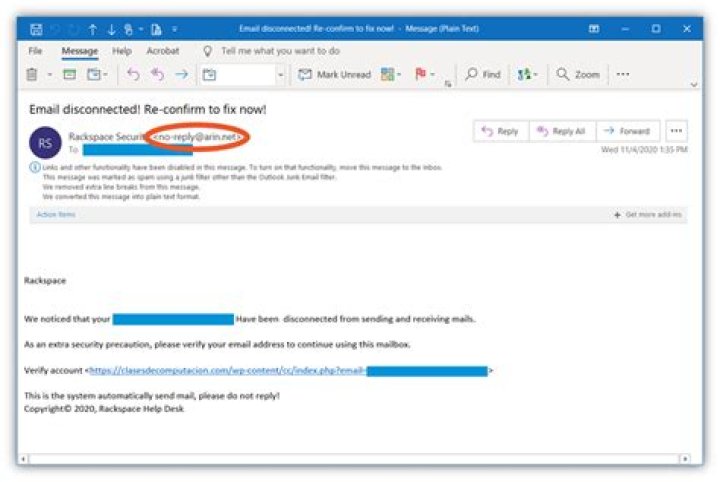Click the Save icon in title bar
The width and height of the screenshot is (720, 482).
[x=36, y=29]
